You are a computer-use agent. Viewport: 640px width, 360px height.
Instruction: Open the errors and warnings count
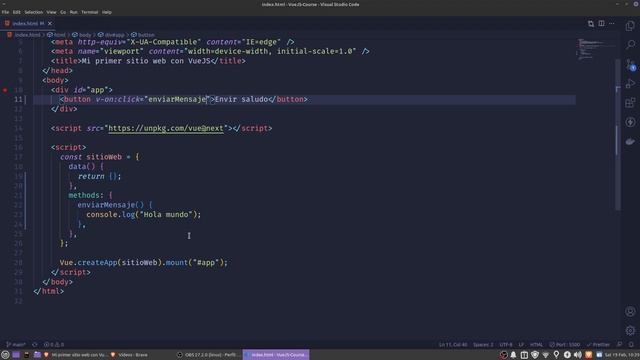(x=54, y=344)
